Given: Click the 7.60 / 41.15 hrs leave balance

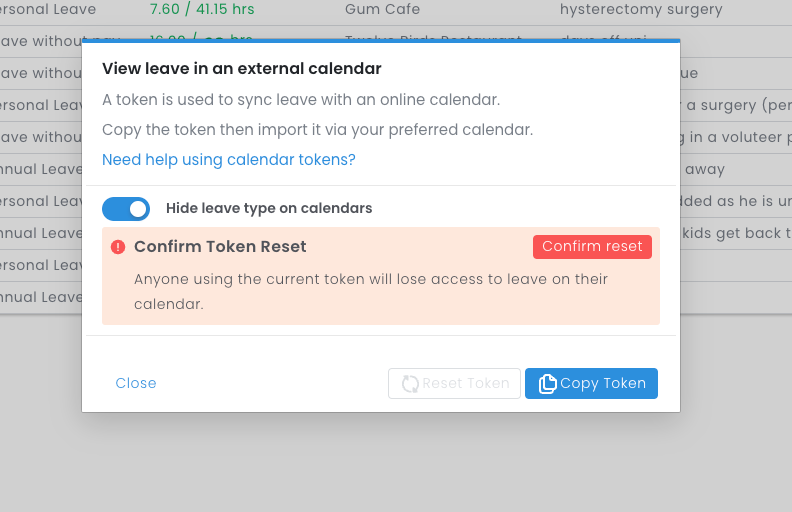Looking at the screenshot, I should pyautogui.click(x=201, y=10).
